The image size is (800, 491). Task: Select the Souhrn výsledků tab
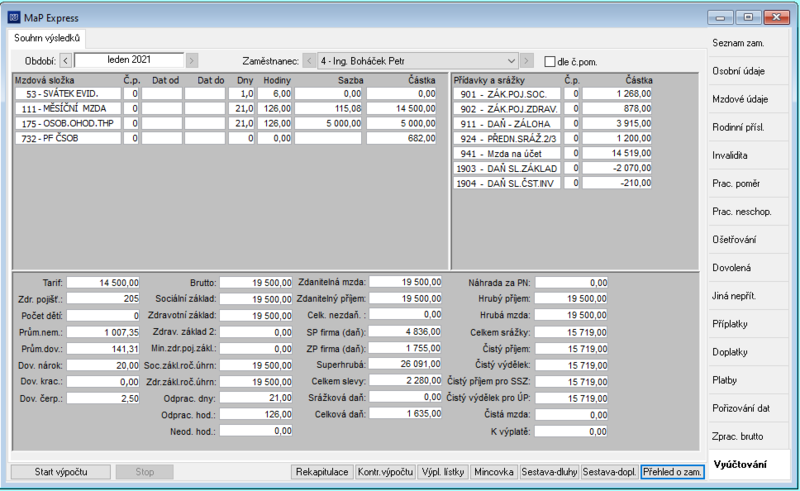point(47,38)
